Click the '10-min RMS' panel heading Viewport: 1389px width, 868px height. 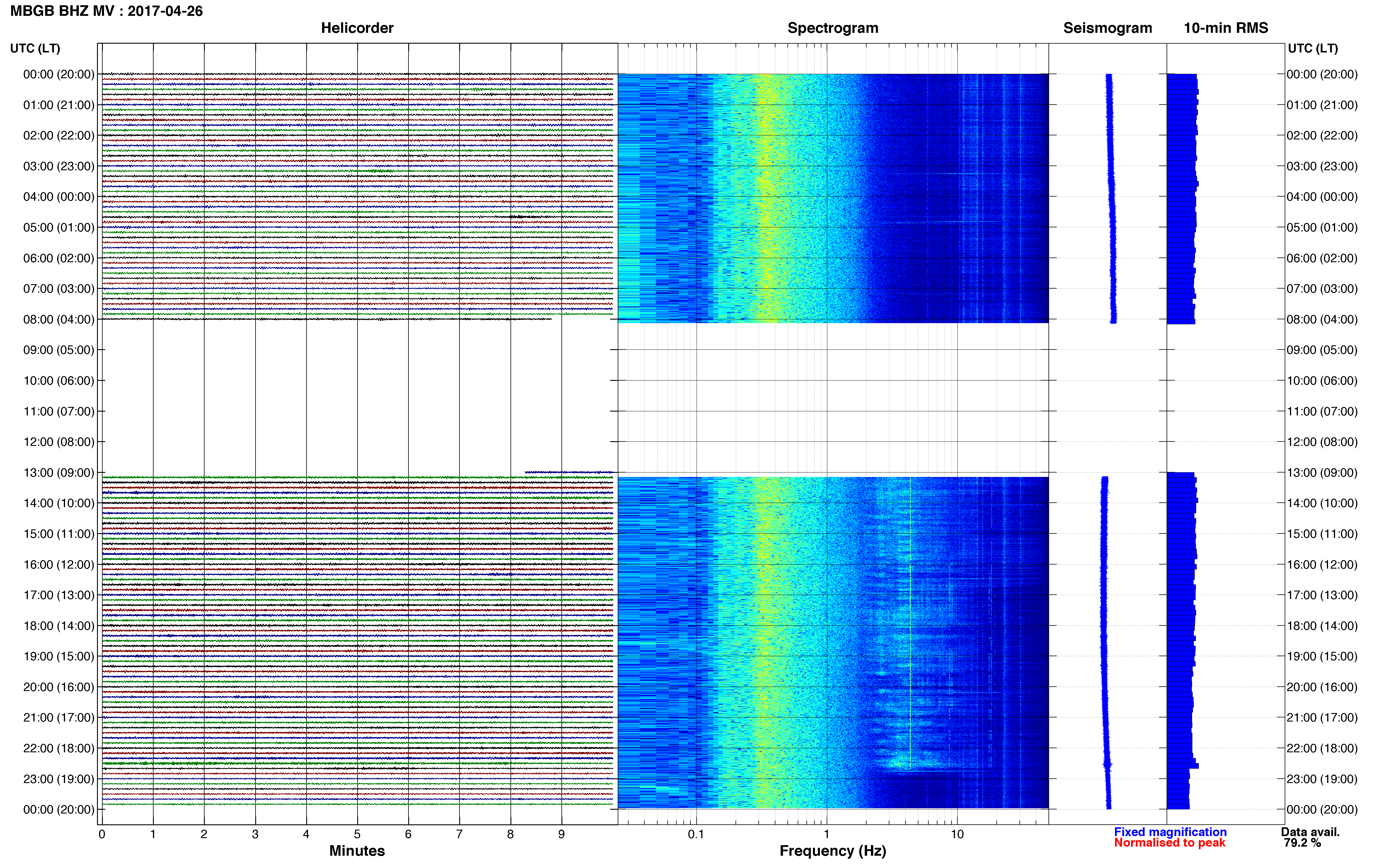coord(1226,28)
